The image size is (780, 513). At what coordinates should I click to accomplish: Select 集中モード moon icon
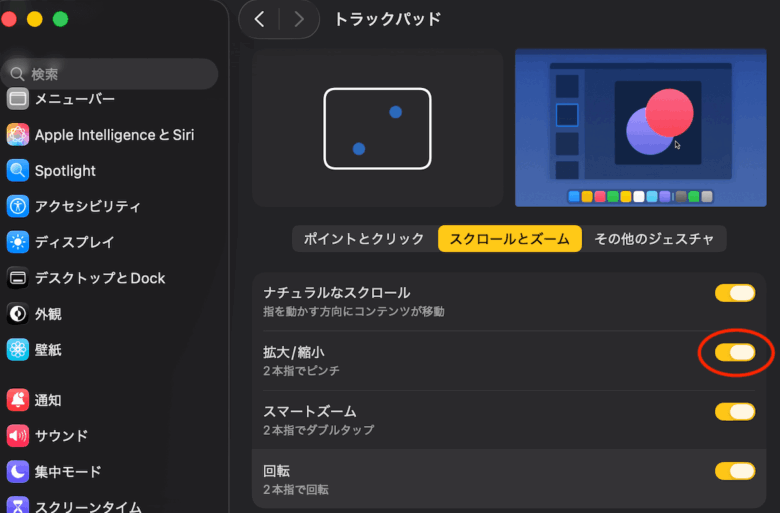[18, 472]
